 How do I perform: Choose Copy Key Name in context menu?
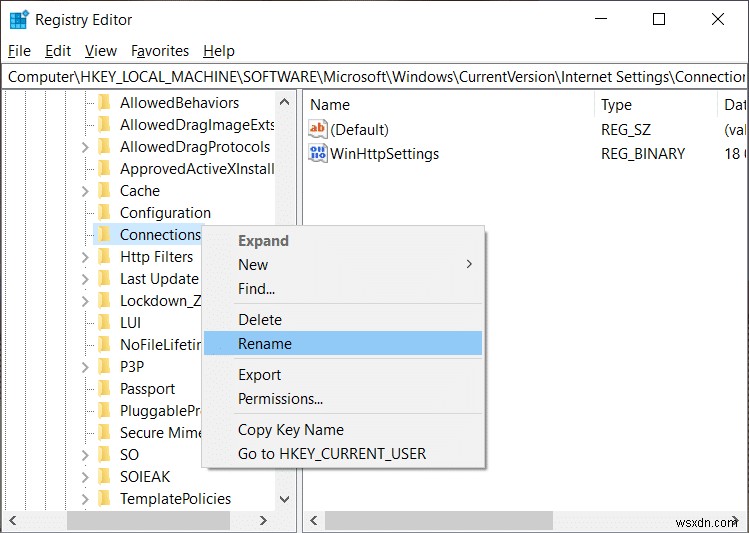343,429
